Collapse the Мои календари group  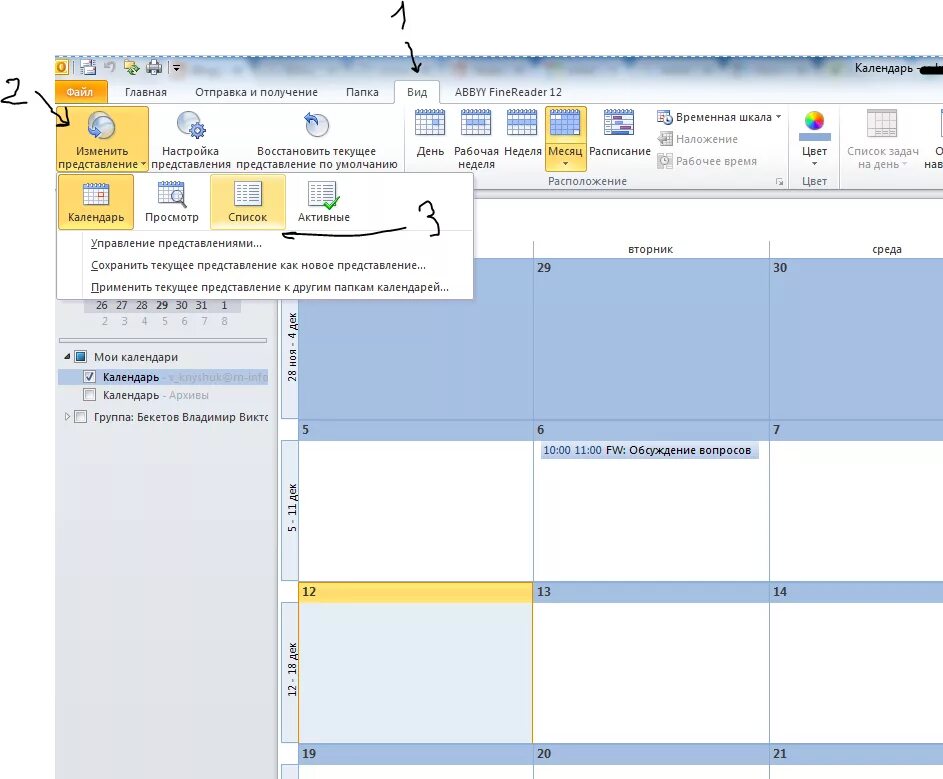pos(67,357)
